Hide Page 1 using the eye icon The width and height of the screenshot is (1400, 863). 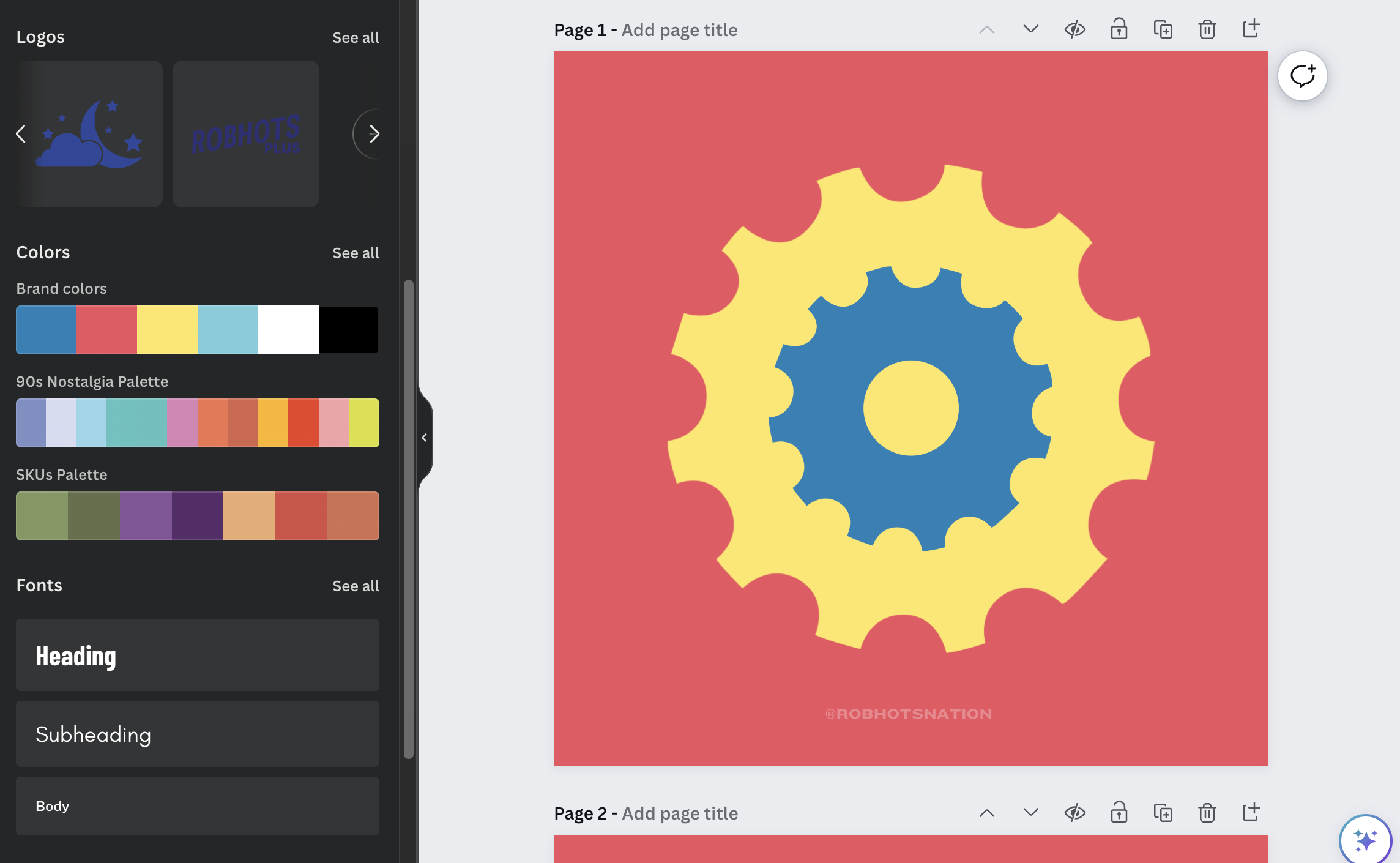(1074, 29)
